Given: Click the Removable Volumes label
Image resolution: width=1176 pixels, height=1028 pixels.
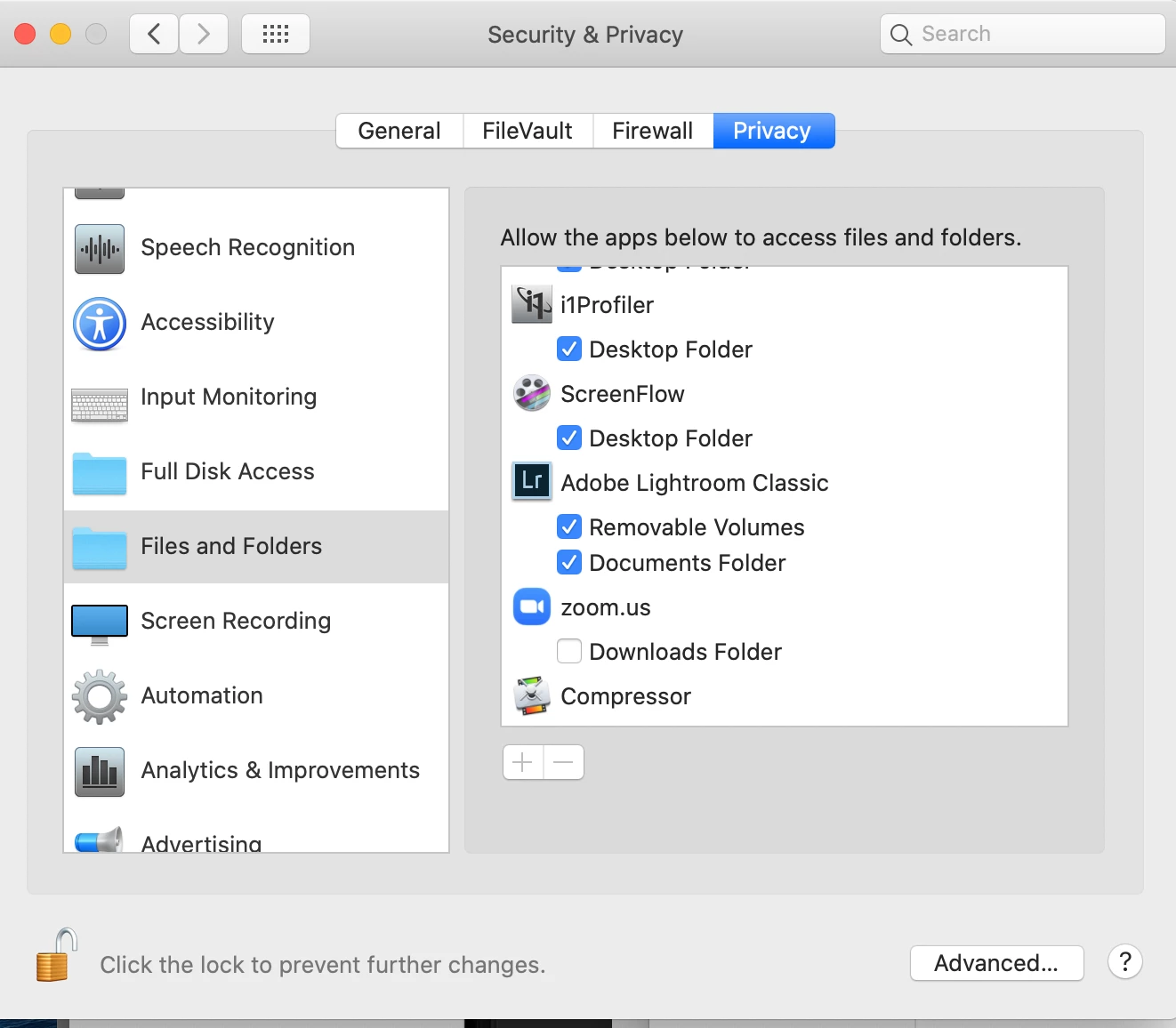Looking at the screenshot, I should [697, 527].
